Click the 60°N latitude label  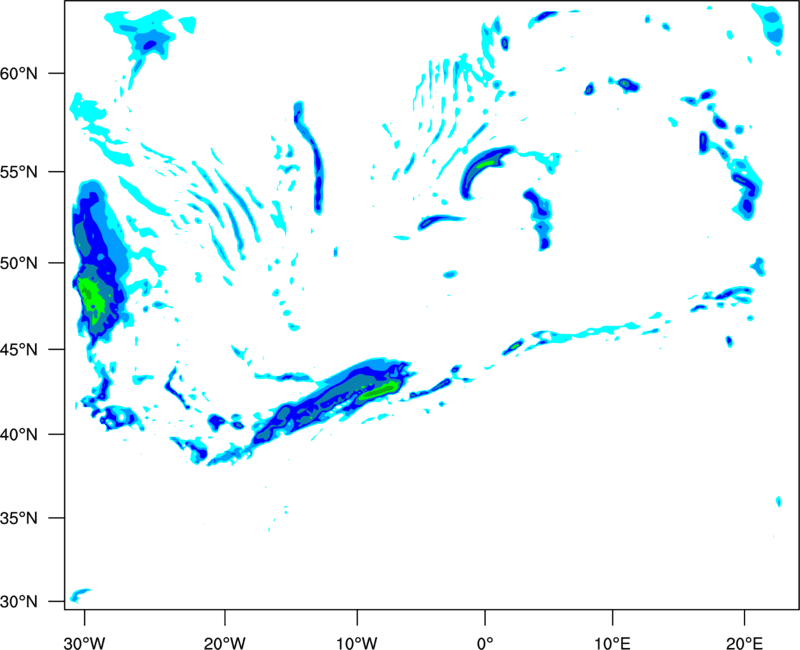[x=19, y=74]
